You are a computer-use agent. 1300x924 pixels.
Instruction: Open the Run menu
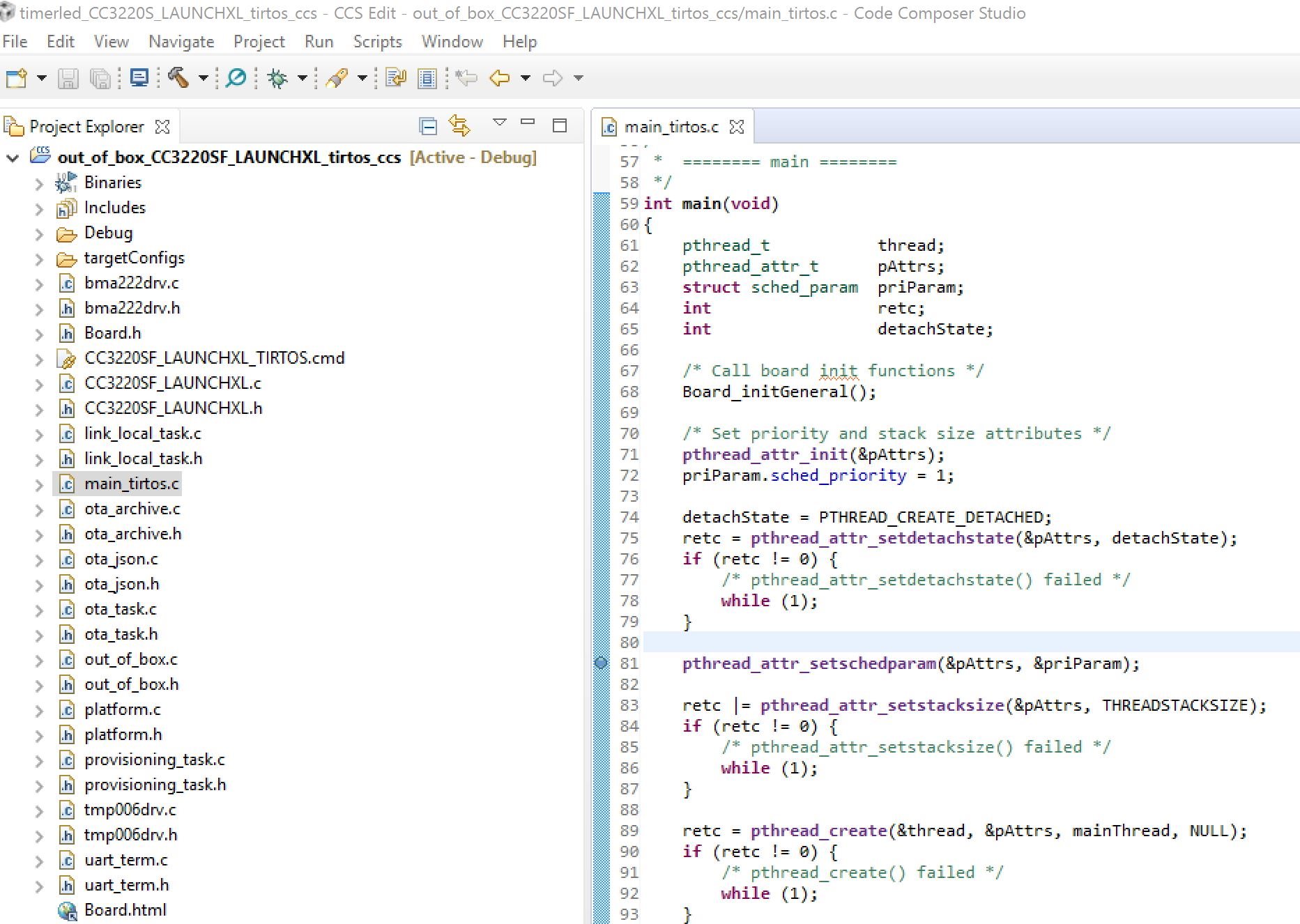(x=319, y=42)
